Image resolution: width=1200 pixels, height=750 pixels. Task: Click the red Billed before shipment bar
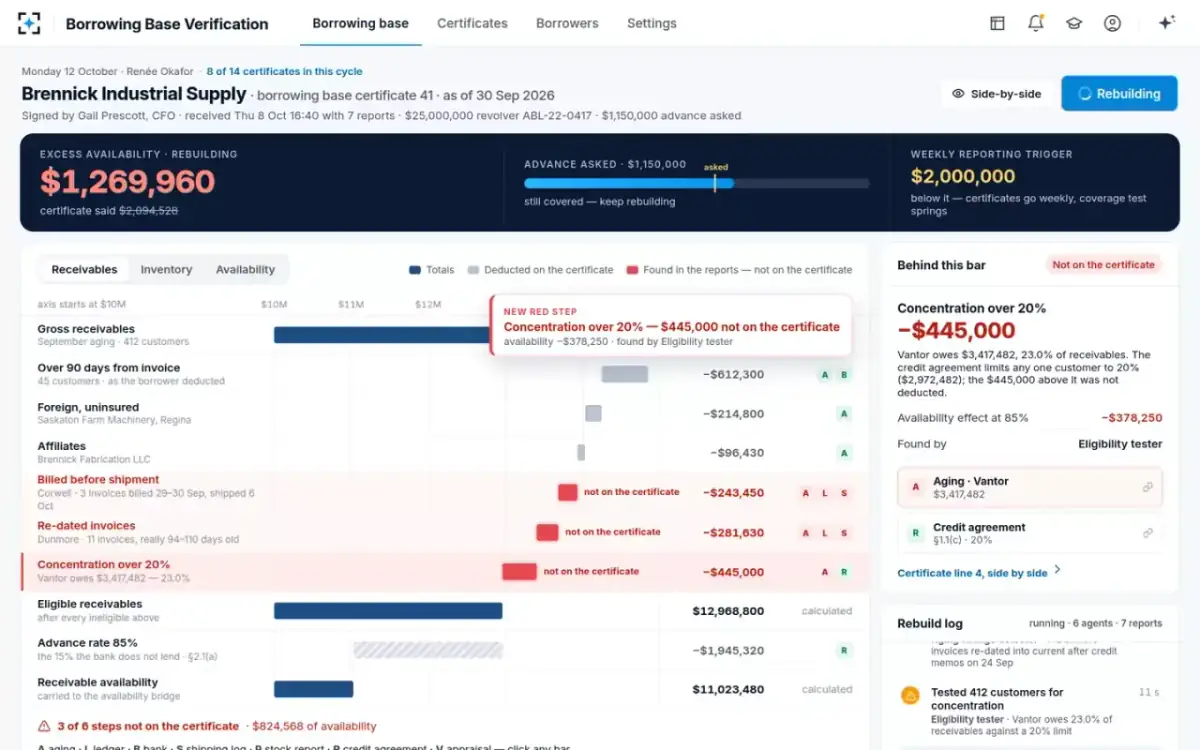coord(567,492)
